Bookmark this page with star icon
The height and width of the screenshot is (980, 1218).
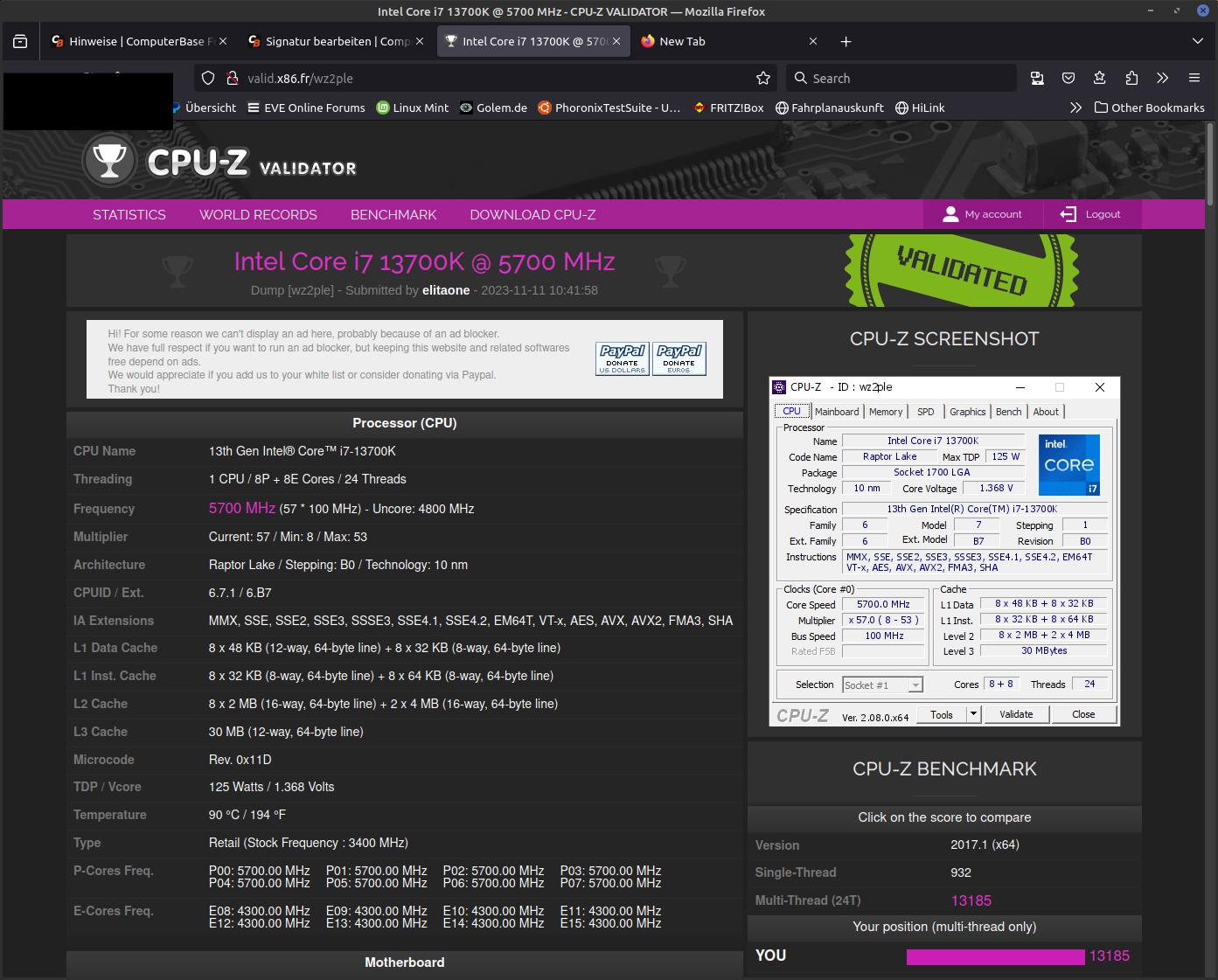[x=763, y=78]
